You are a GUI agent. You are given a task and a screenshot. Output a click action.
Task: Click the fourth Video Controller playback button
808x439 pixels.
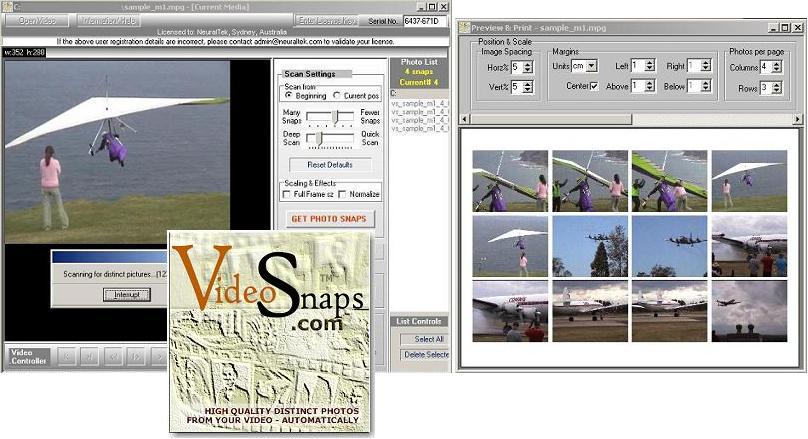point(136,355)
